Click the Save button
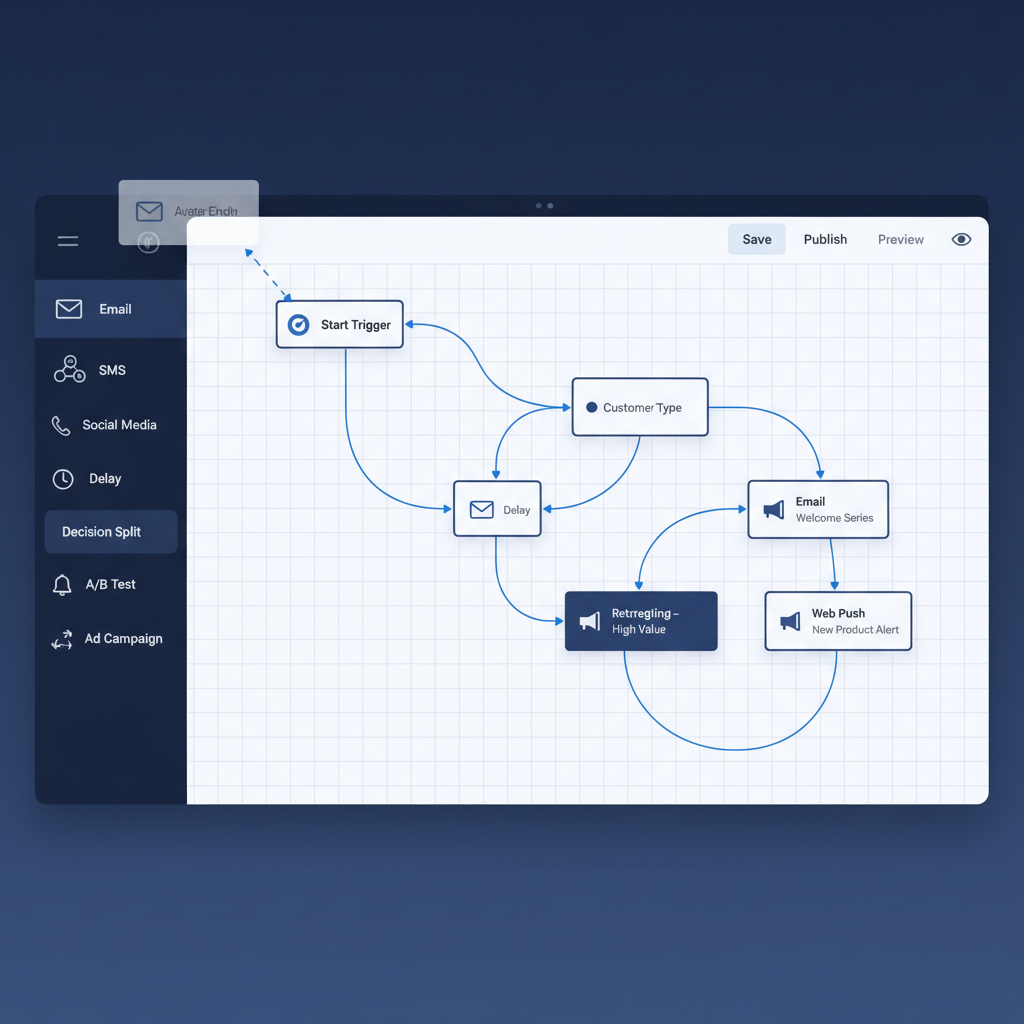 756,239
